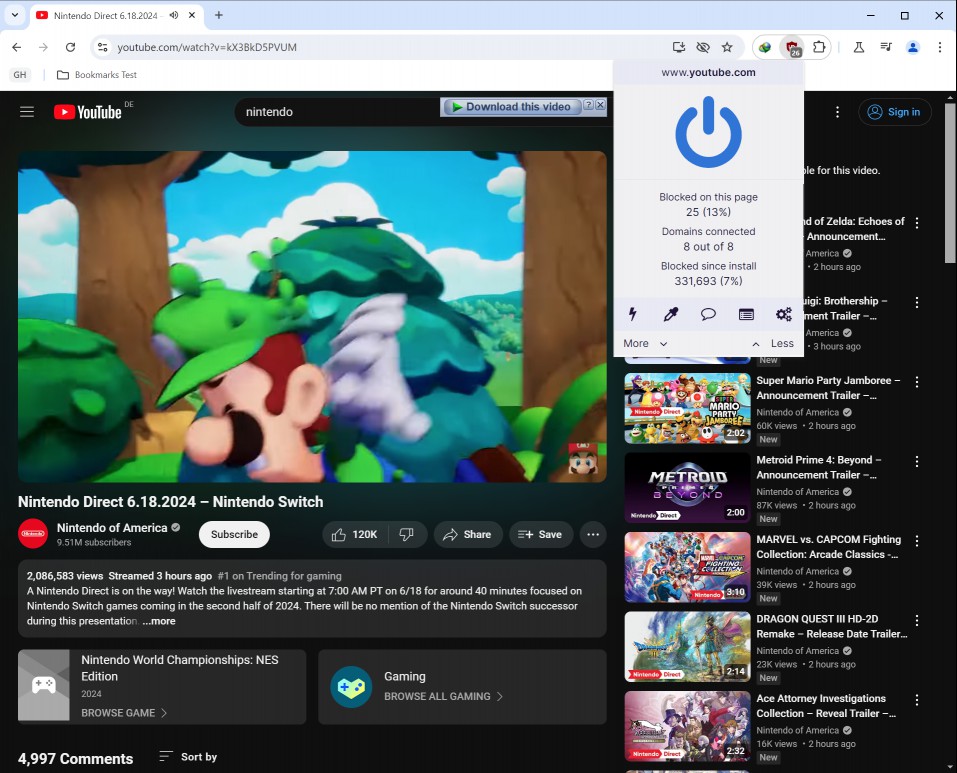Viewport: 957px width, 773px height.
Task: Go to YouTube home via logo
Action: [x=88, y=112]
